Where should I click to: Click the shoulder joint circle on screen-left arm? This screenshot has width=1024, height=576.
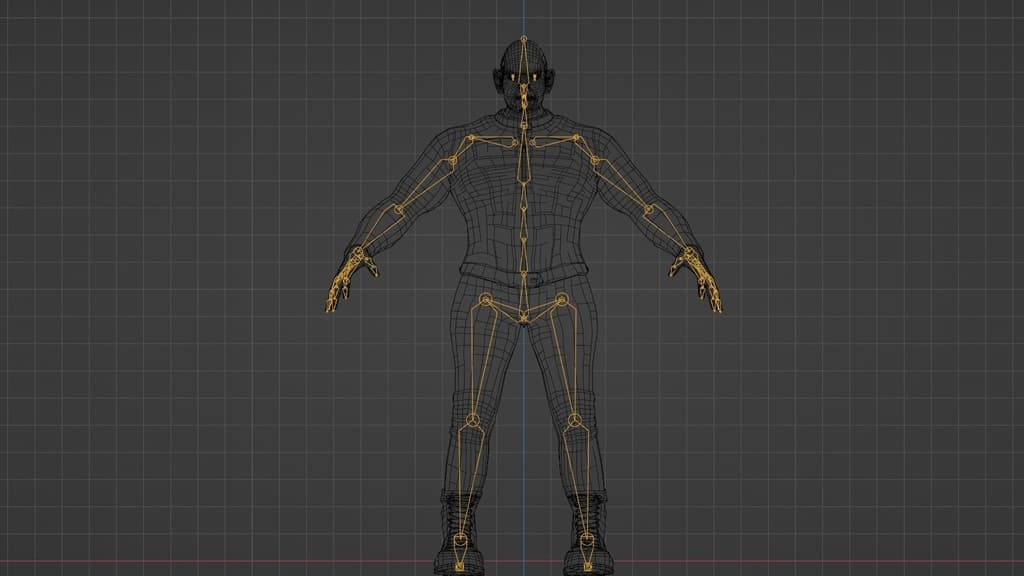tap(452, 160)
